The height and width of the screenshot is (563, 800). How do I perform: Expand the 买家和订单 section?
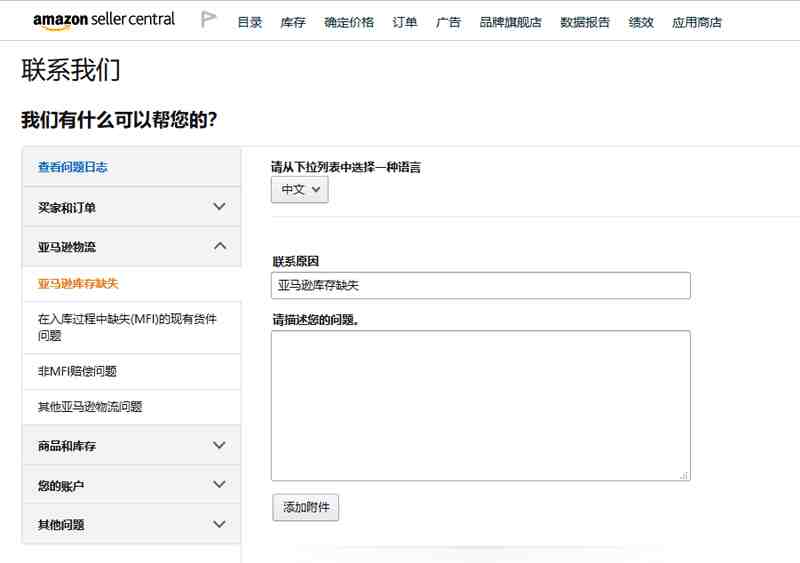pos(131,207)
